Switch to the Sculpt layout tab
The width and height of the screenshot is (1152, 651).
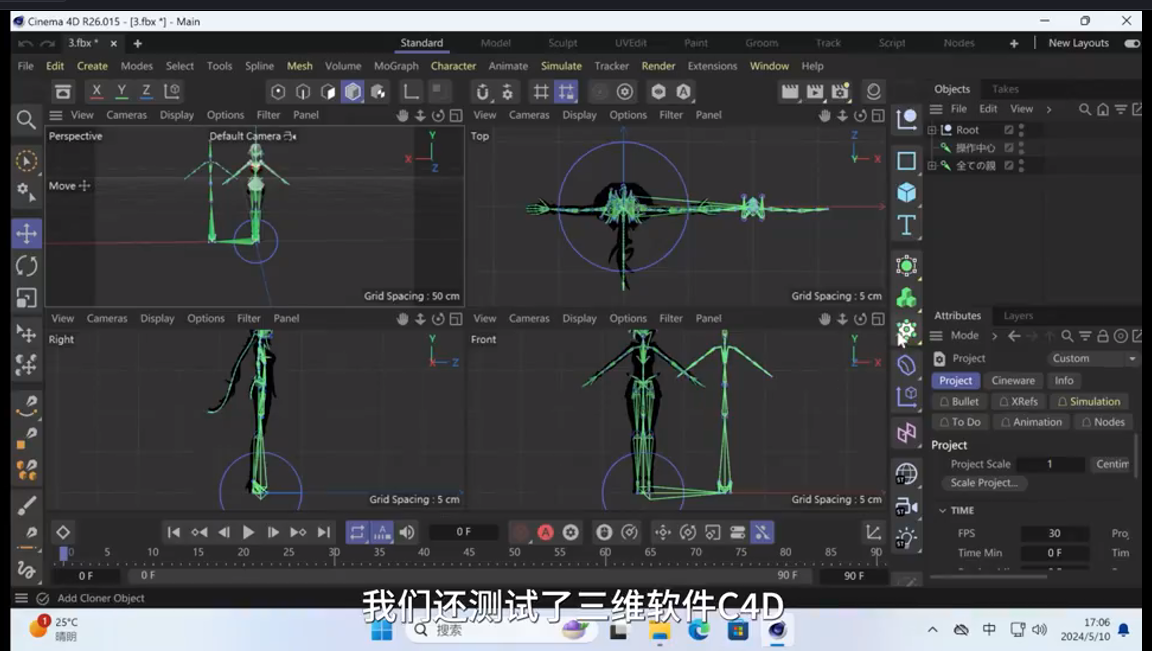point(562,43)
